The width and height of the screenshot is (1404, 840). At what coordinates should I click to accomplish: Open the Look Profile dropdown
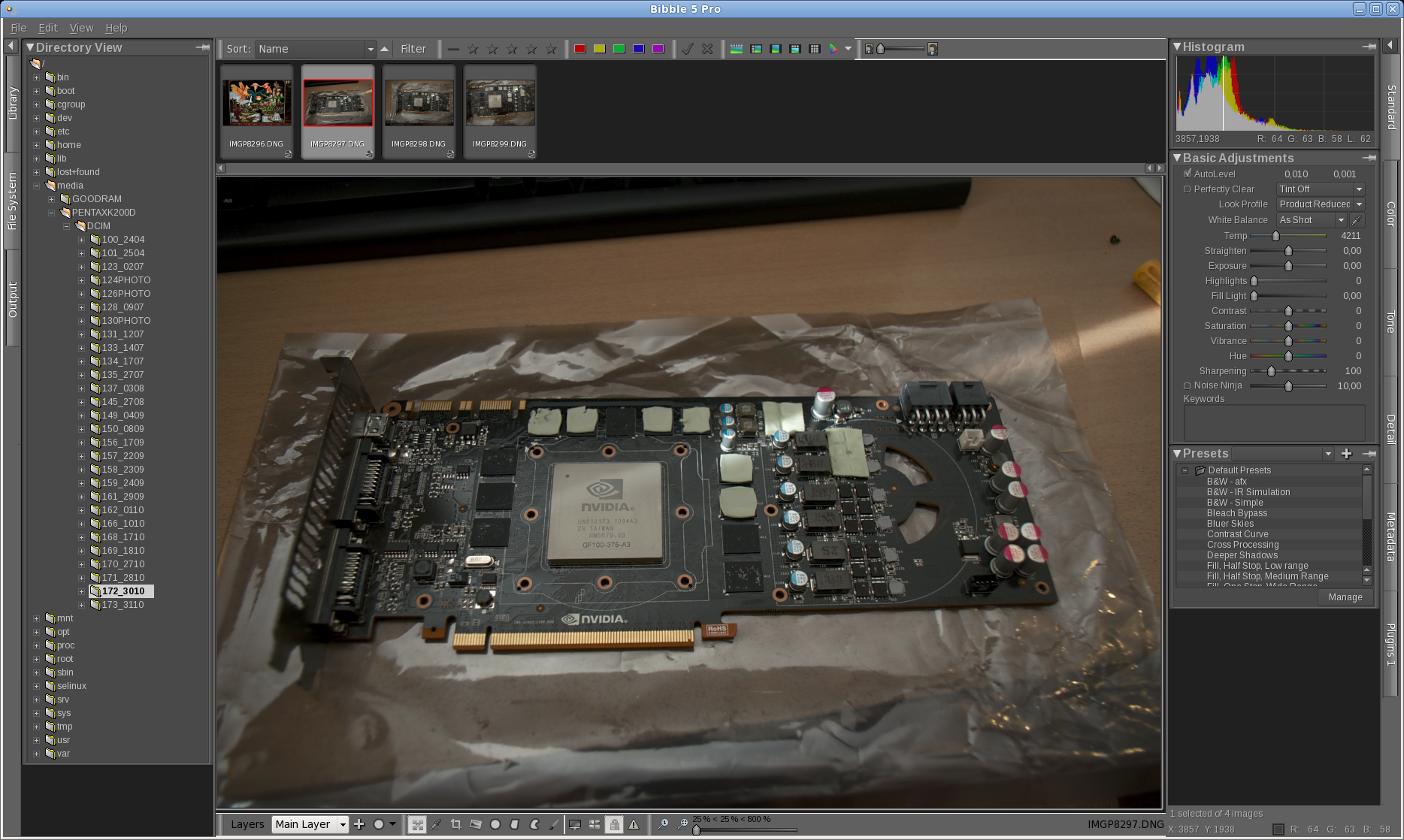(1321, 204)
